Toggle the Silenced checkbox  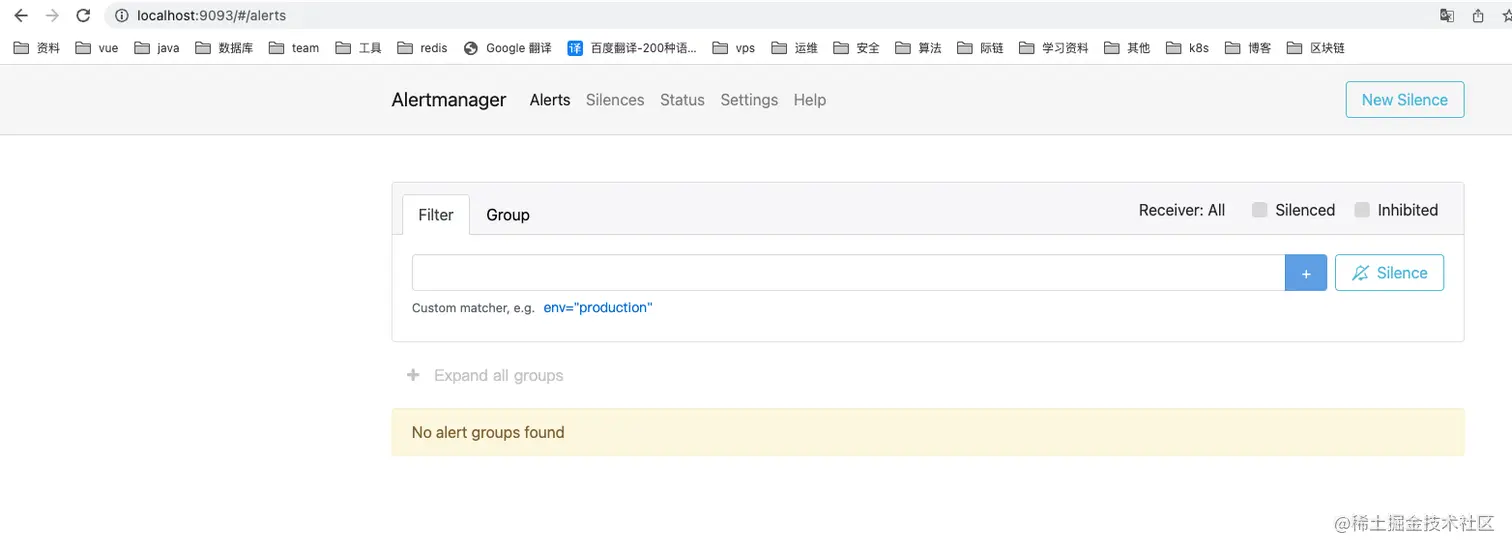click(1260, 210)
